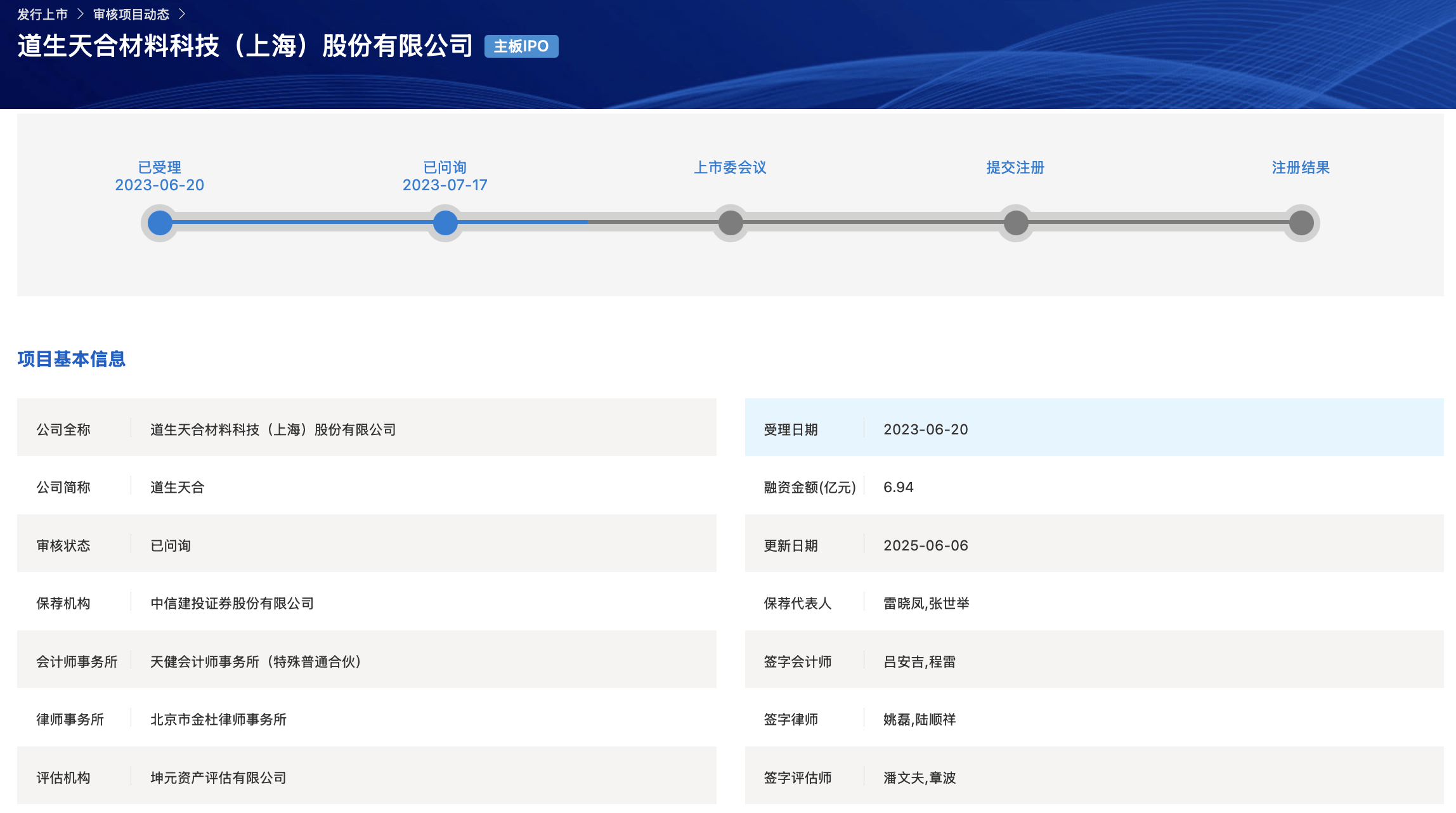This screenshot has height=813, width=1456.
Task: Click the 已问询 stage label
Action: coord(445,167)
